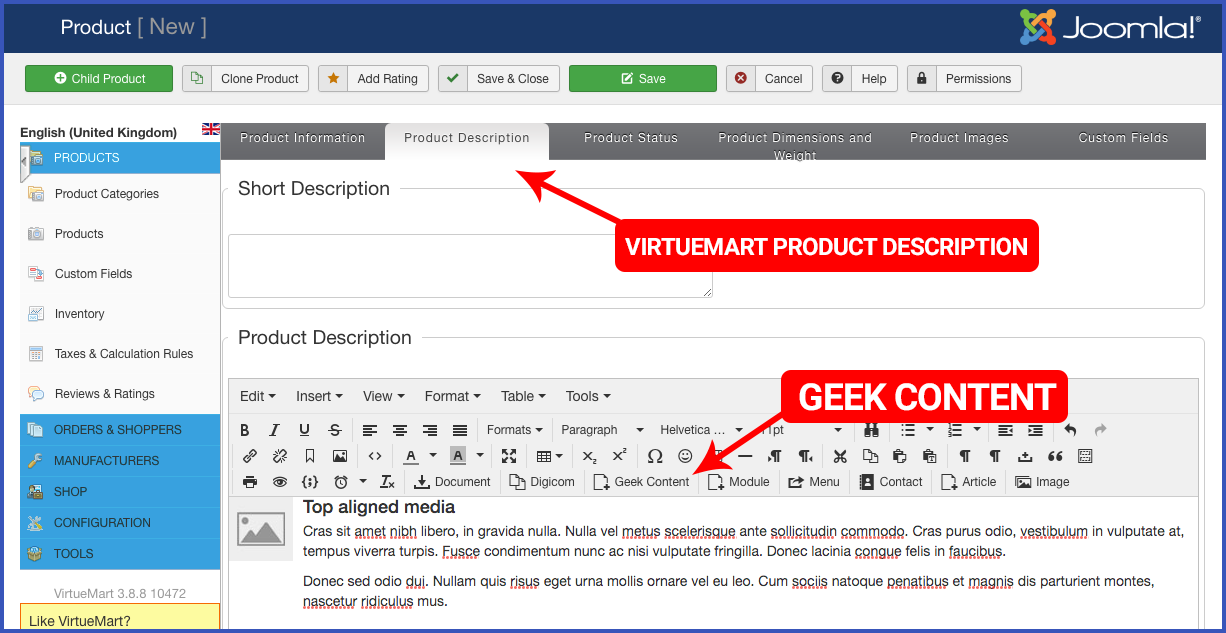Click the Save & Close button
The height and width of the screenshot is (633, 1226).
(498, 79)
